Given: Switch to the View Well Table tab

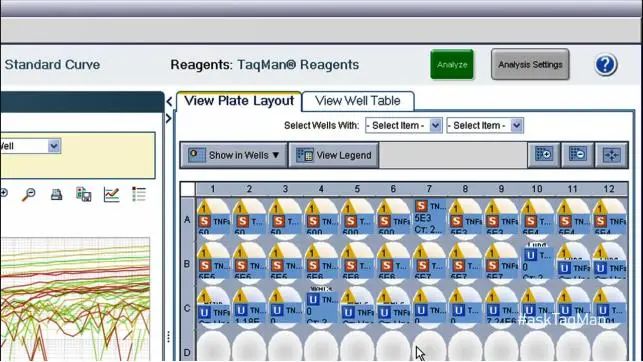Looking at the screenshot, I should [x=358, y=101].
